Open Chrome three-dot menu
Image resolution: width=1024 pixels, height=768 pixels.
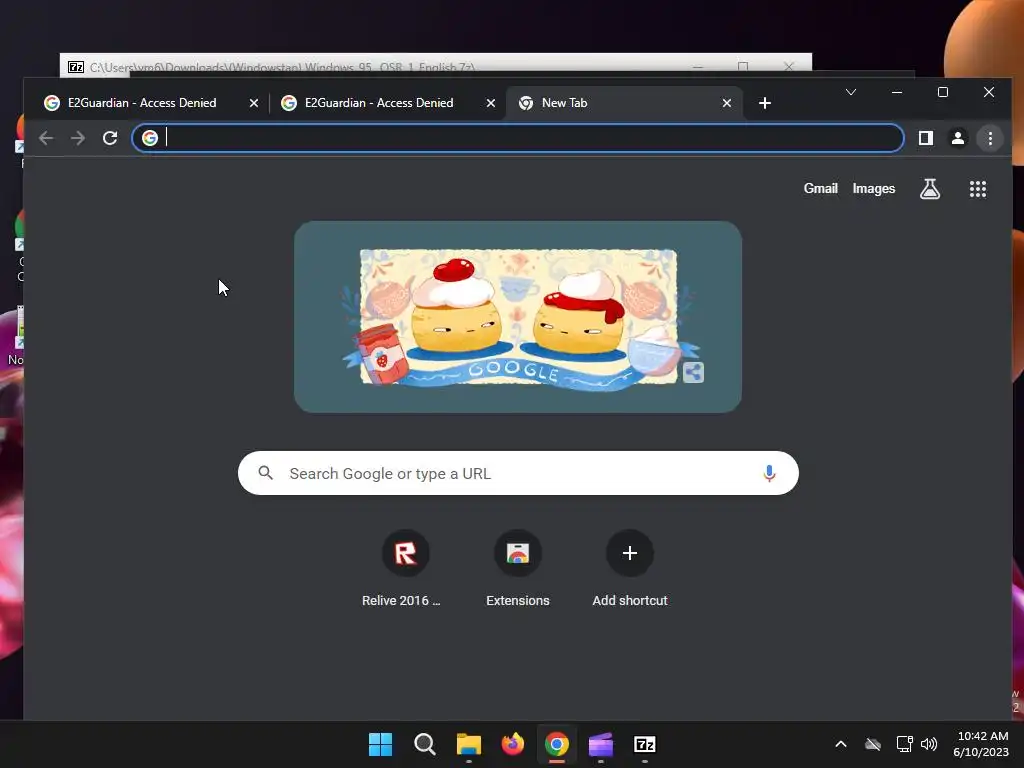pos(990,138)
